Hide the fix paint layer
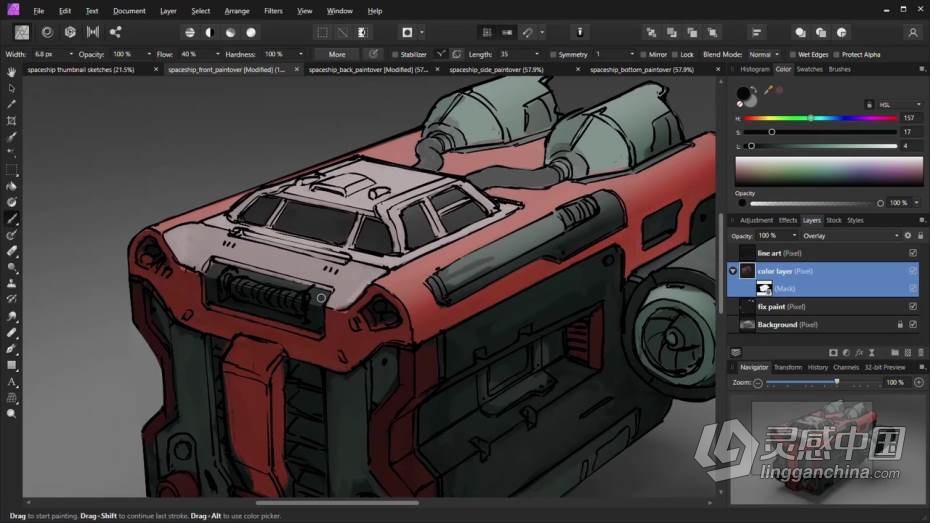Image resolution: width=930 pixels, height=523 pixels. [913, 307]
